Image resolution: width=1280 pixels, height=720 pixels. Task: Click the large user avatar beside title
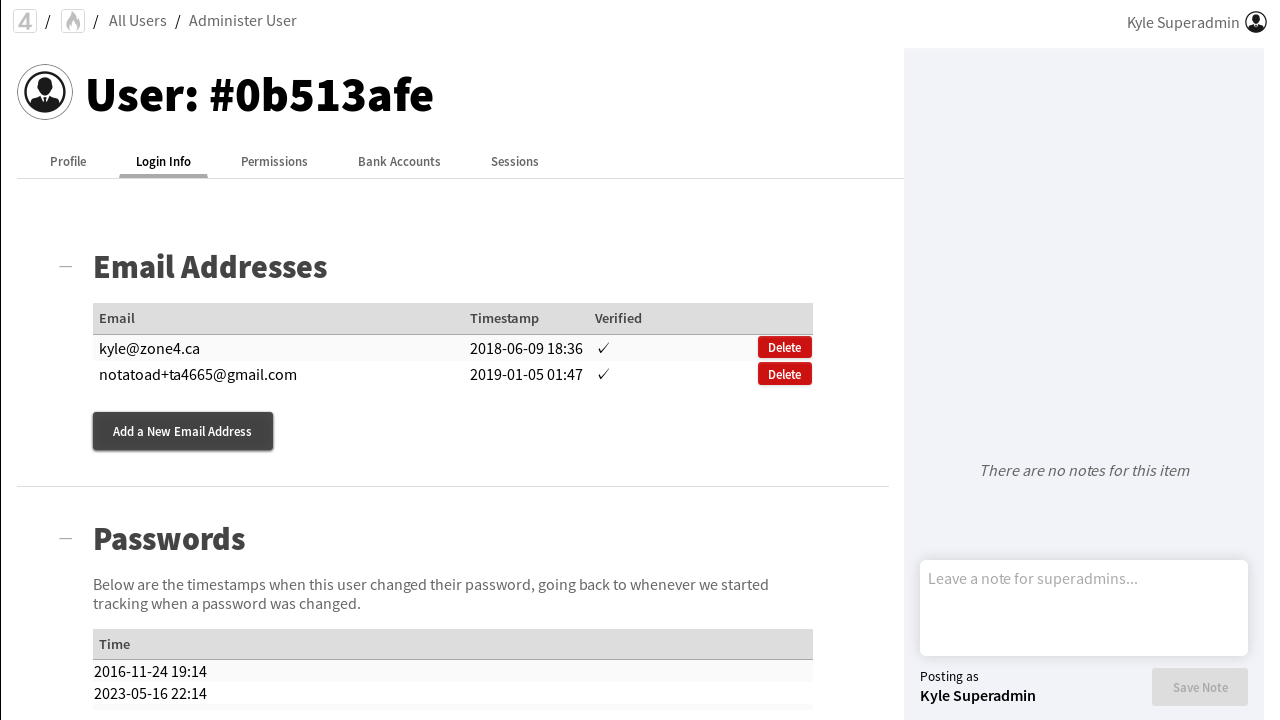pos(45,92)
